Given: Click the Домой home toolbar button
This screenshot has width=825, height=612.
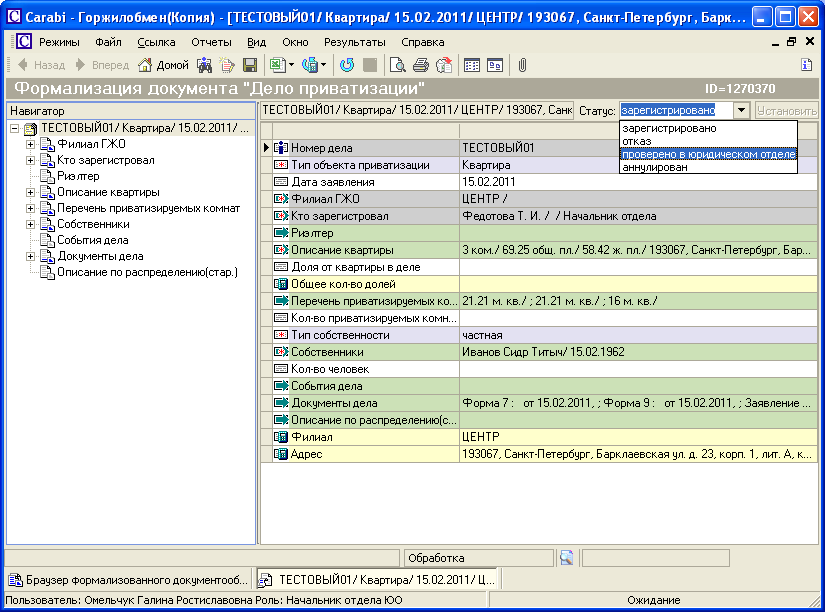Looking at the screenshot, I should [x=163, y=65].
